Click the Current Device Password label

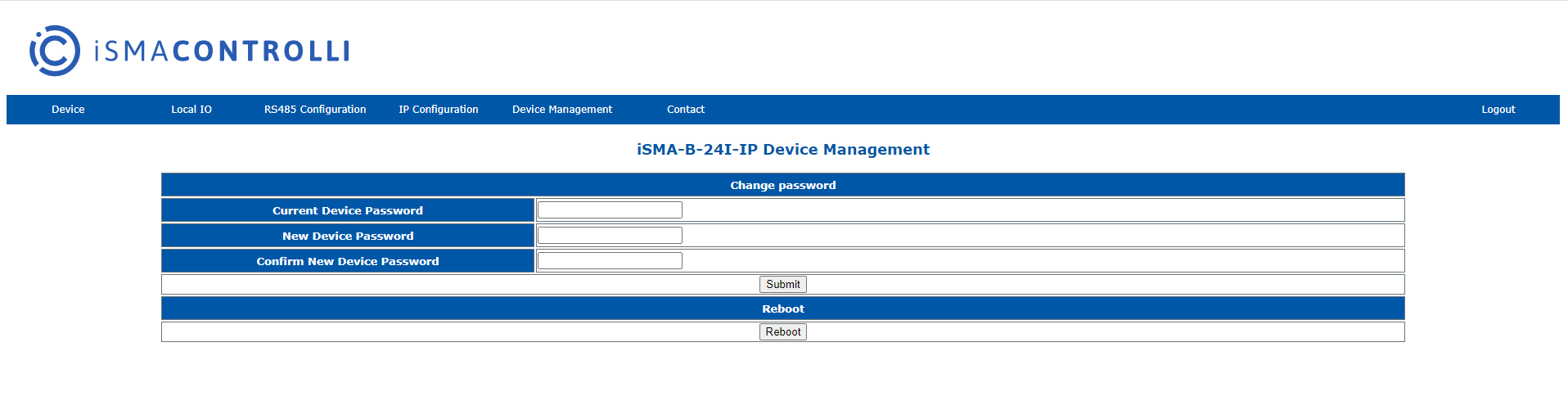(x=348, y=210)
